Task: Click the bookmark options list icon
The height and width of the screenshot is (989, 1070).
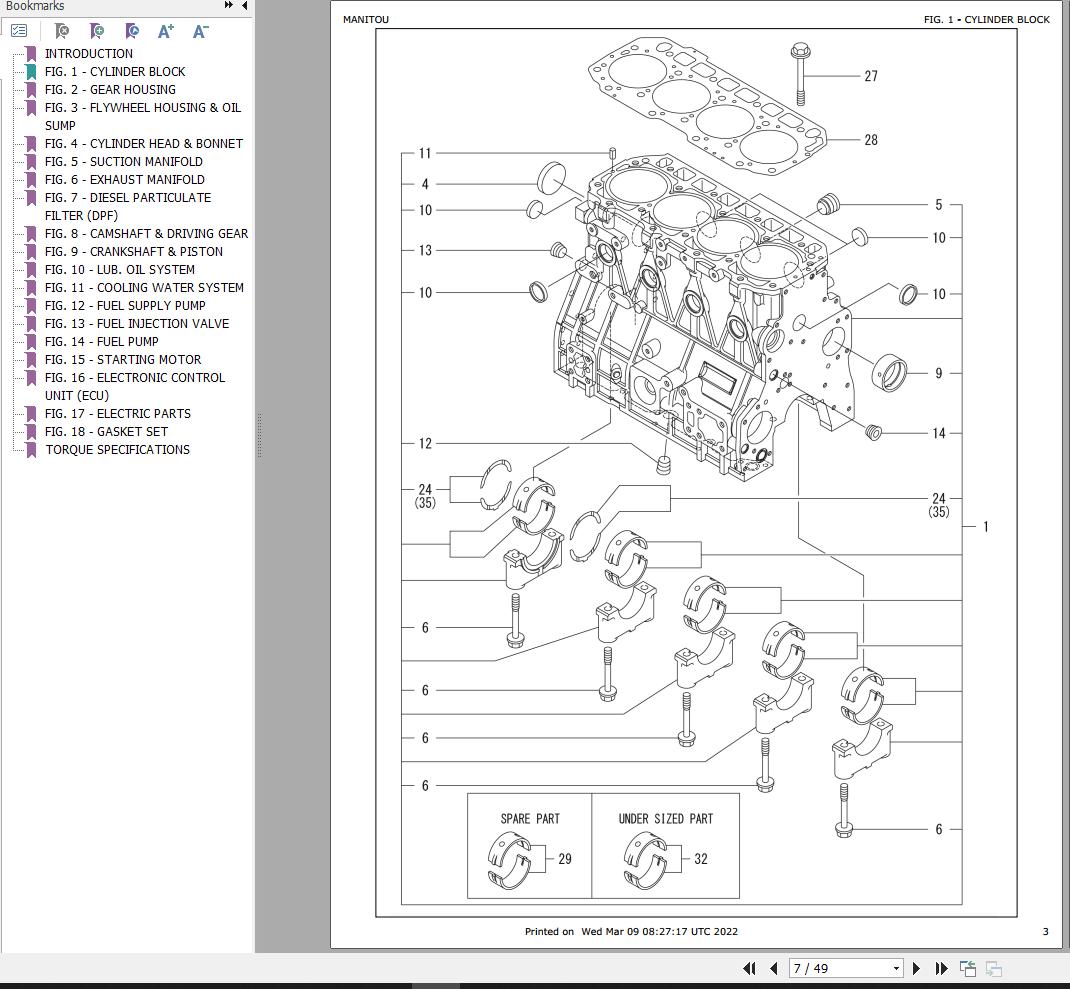Action: pyautogui.click(x=18, y=30)
